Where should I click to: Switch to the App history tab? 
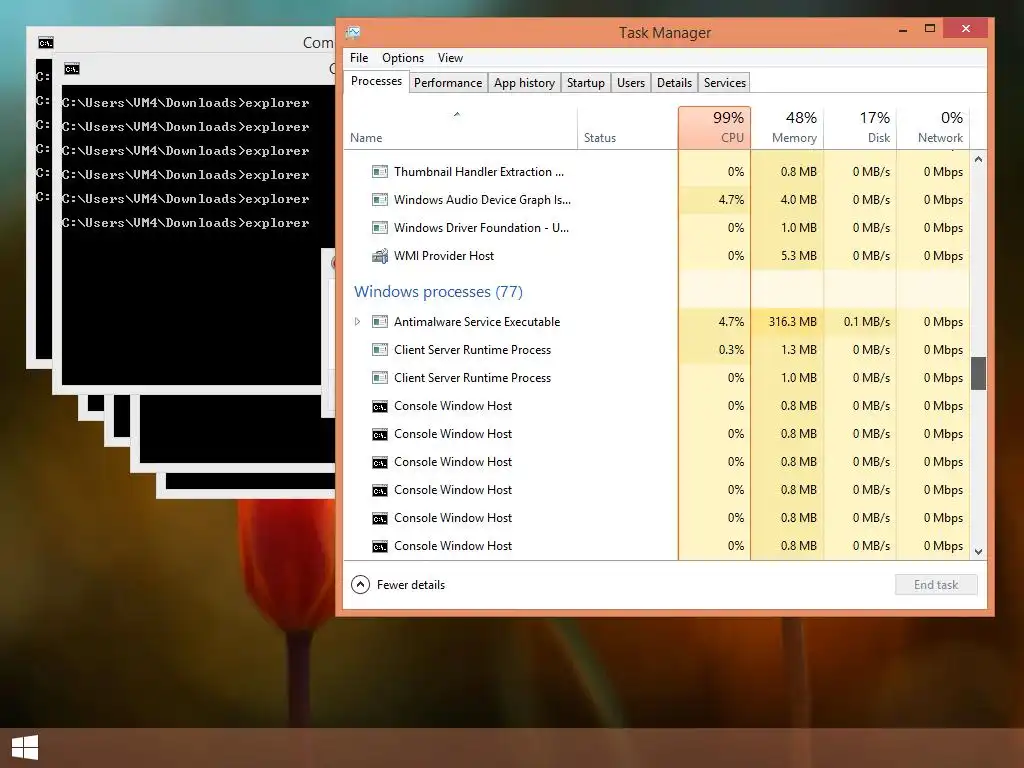pyautogui.click(x=524, y=83)
